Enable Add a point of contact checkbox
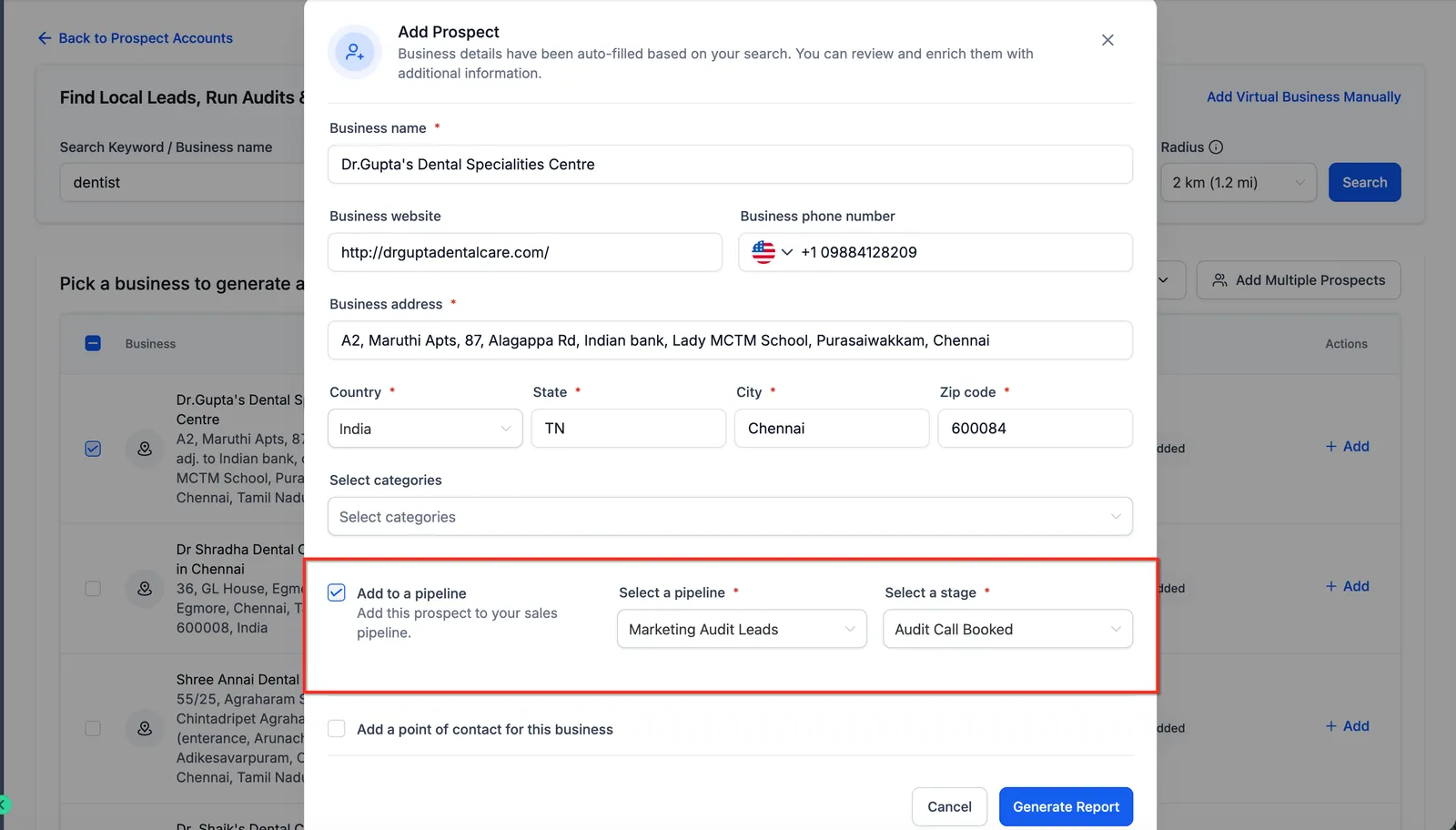 (x=337, y=729)
